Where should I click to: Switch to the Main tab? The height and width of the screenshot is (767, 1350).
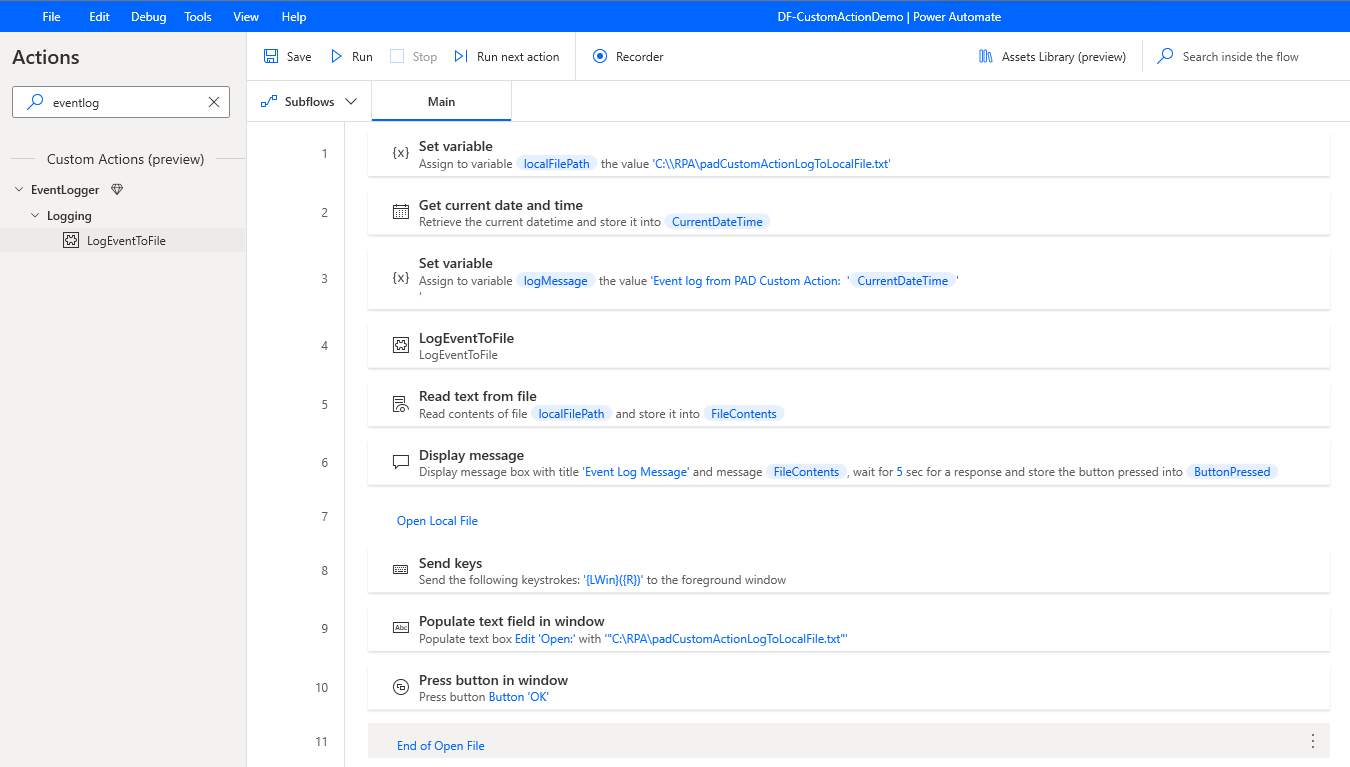pos(441,102)
